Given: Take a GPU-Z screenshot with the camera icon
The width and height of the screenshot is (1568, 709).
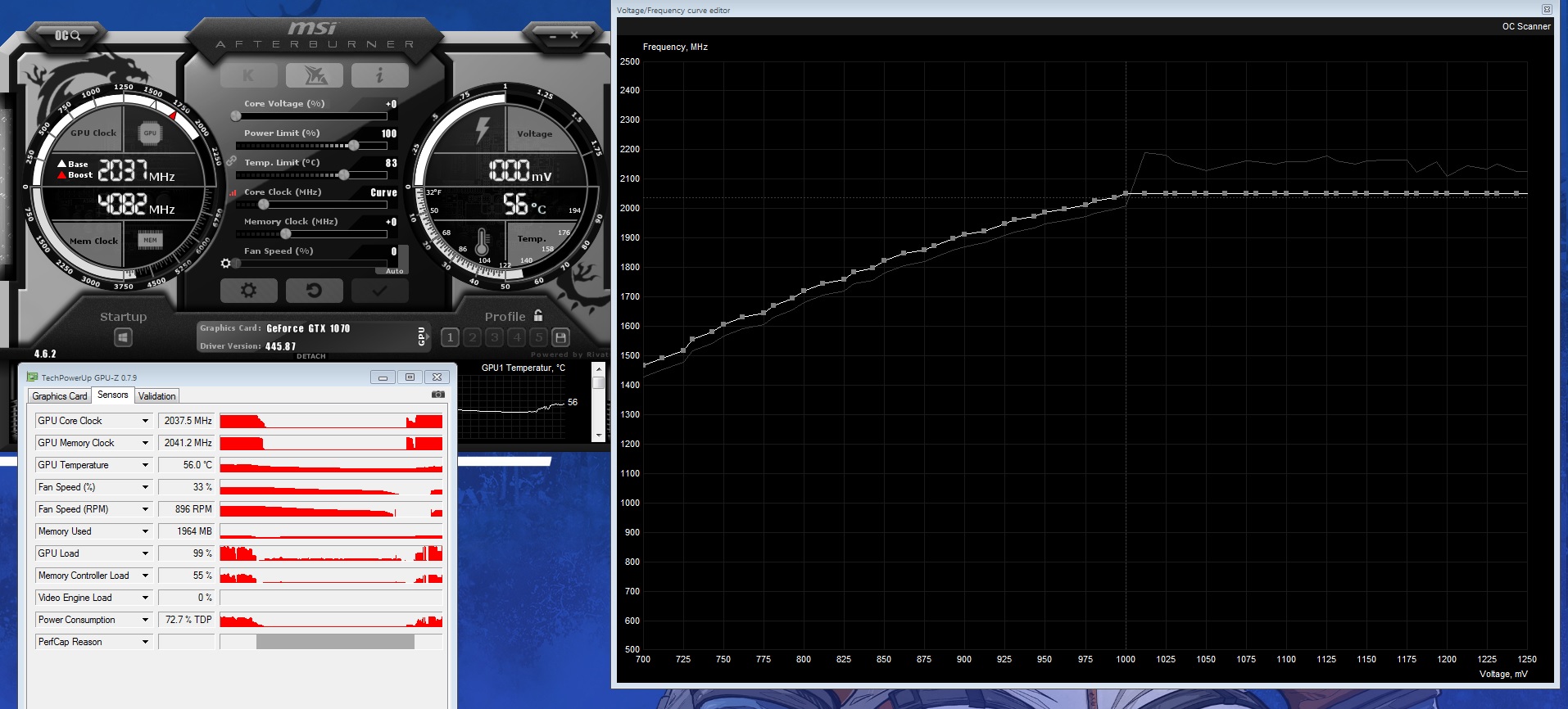Looking at the screenshot, I should click(x=438, y=395).
